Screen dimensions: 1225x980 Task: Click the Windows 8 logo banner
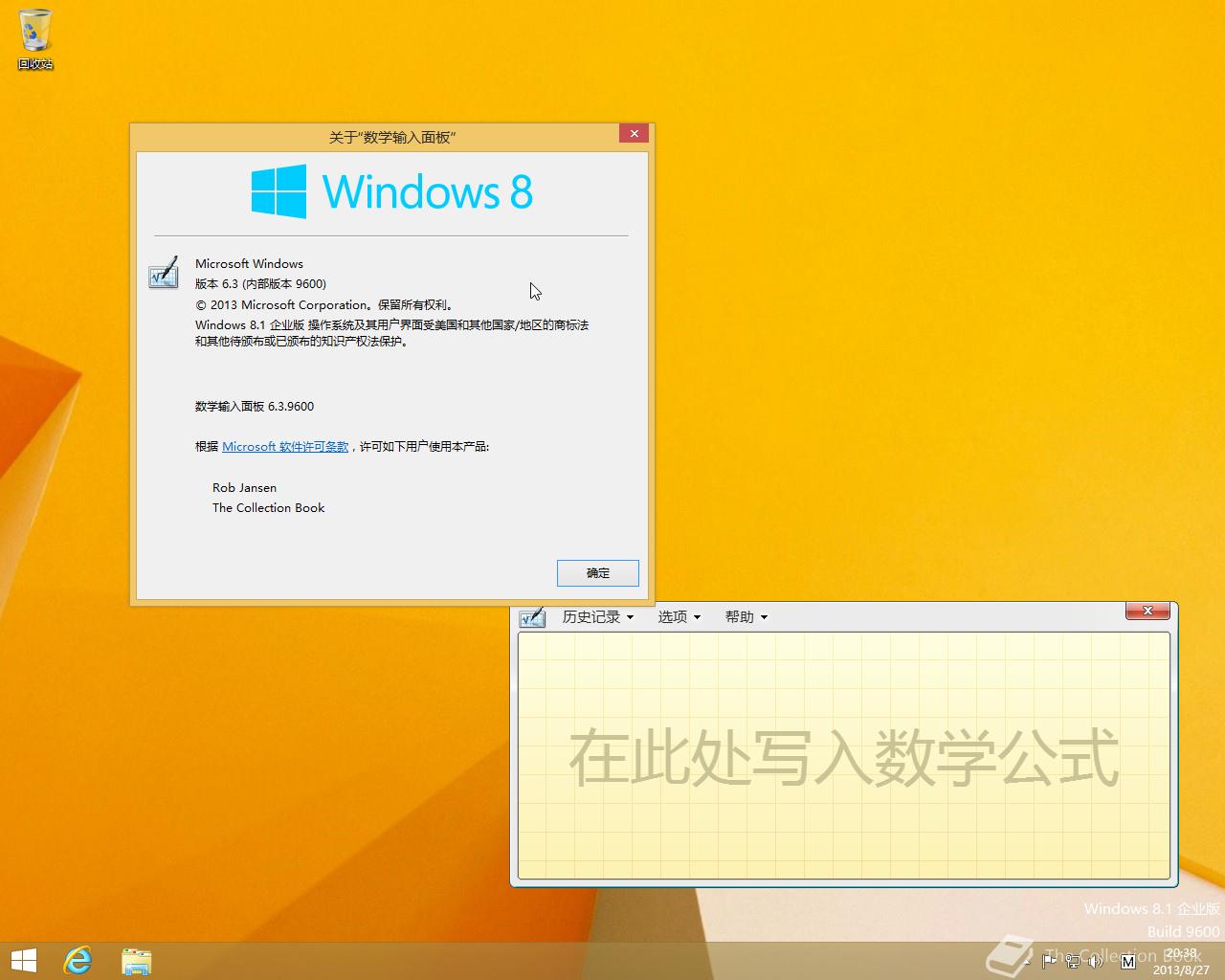391,191
